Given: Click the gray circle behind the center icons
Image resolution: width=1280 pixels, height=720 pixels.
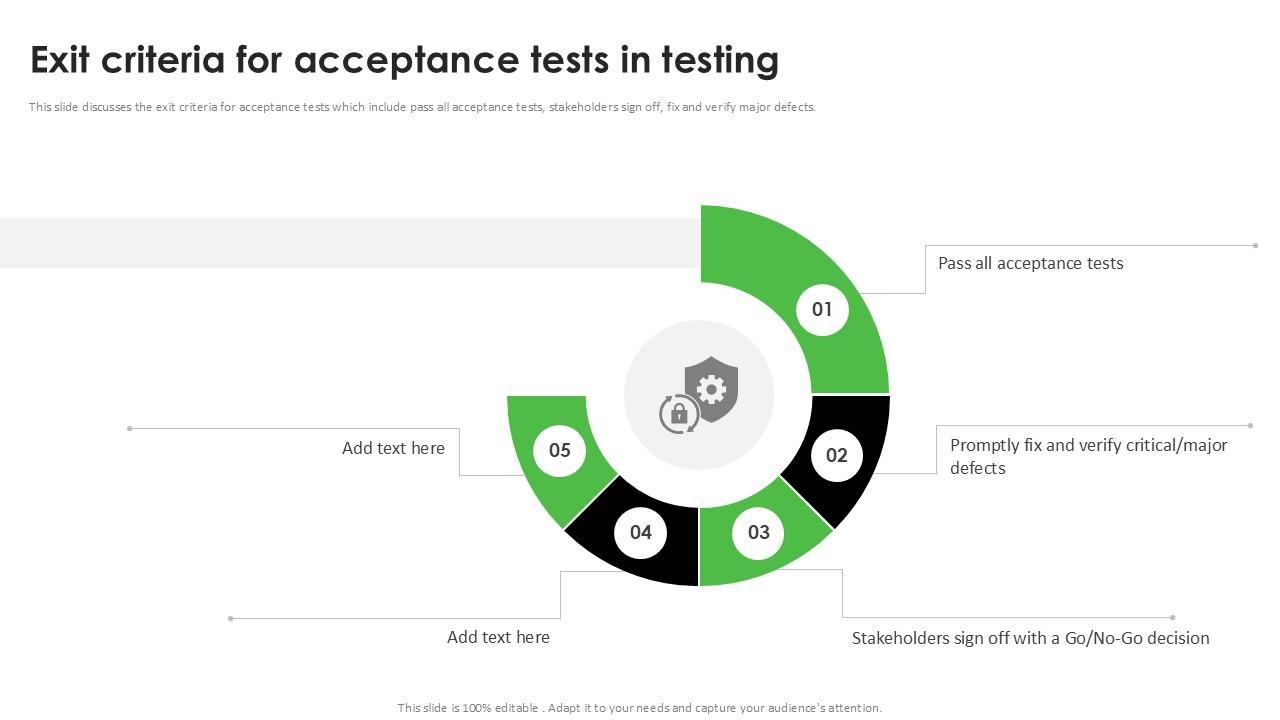Looking at the screenshot, I should click(x=660, y=360).
